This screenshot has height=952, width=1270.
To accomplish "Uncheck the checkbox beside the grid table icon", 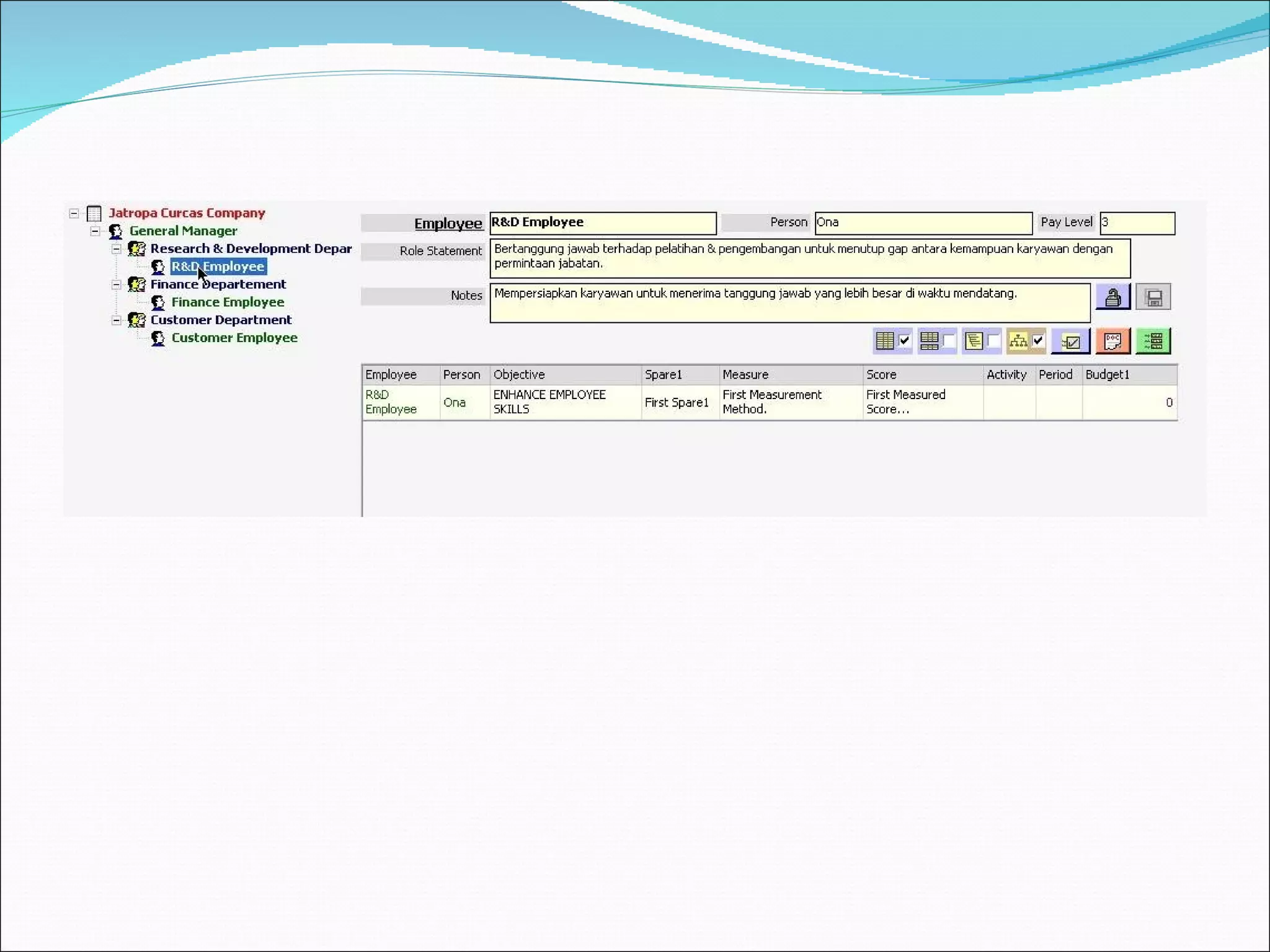I will click(x=904, y=340).
